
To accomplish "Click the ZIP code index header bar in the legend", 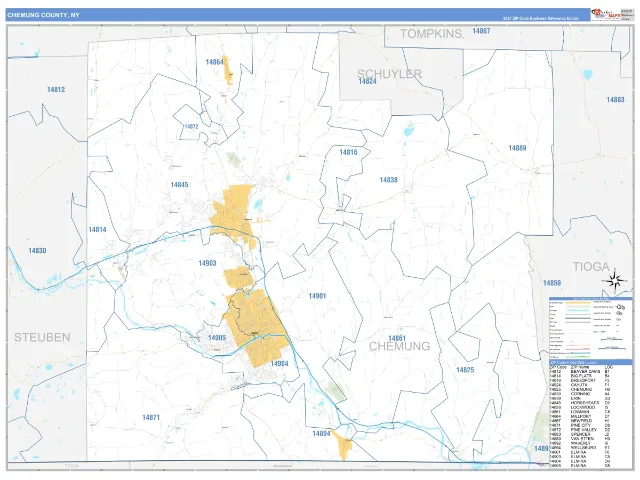I will [591, 362].
